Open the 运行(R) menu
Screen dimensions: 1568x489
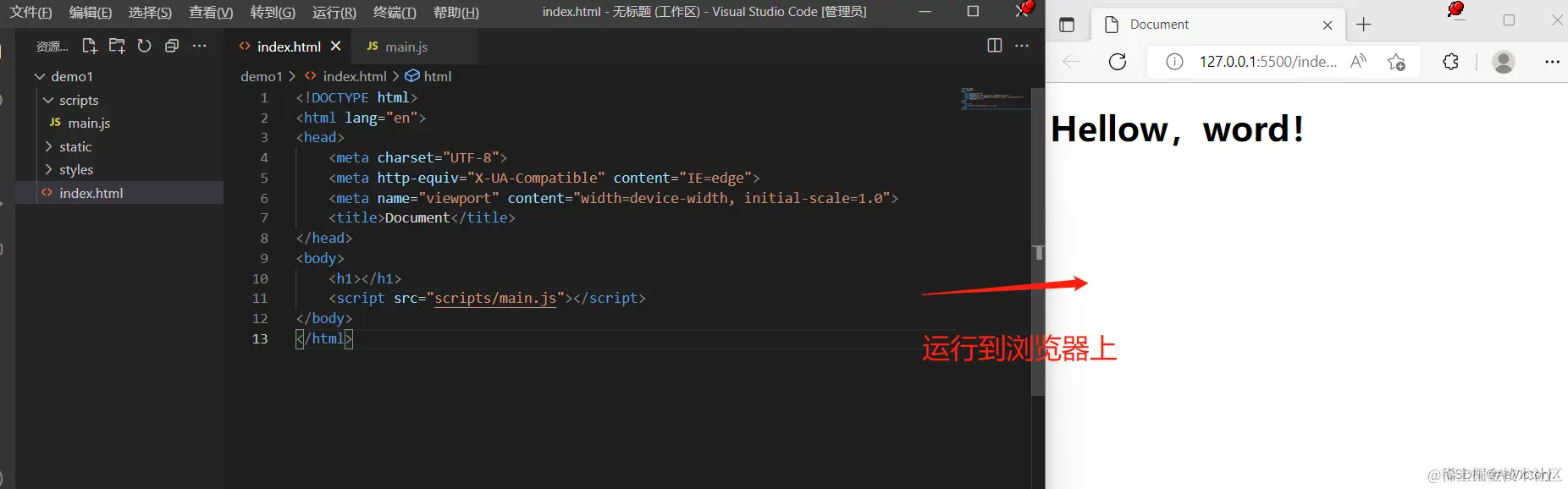point(334,12)
